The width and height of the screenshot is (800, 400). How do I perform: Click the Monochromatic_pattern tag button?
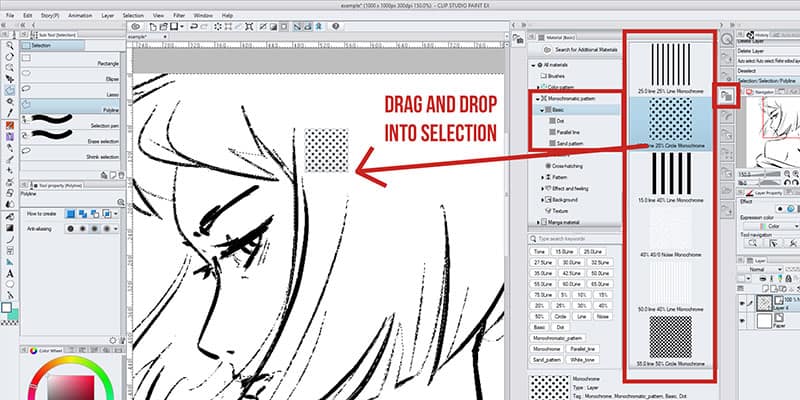(x=558, y=338)
